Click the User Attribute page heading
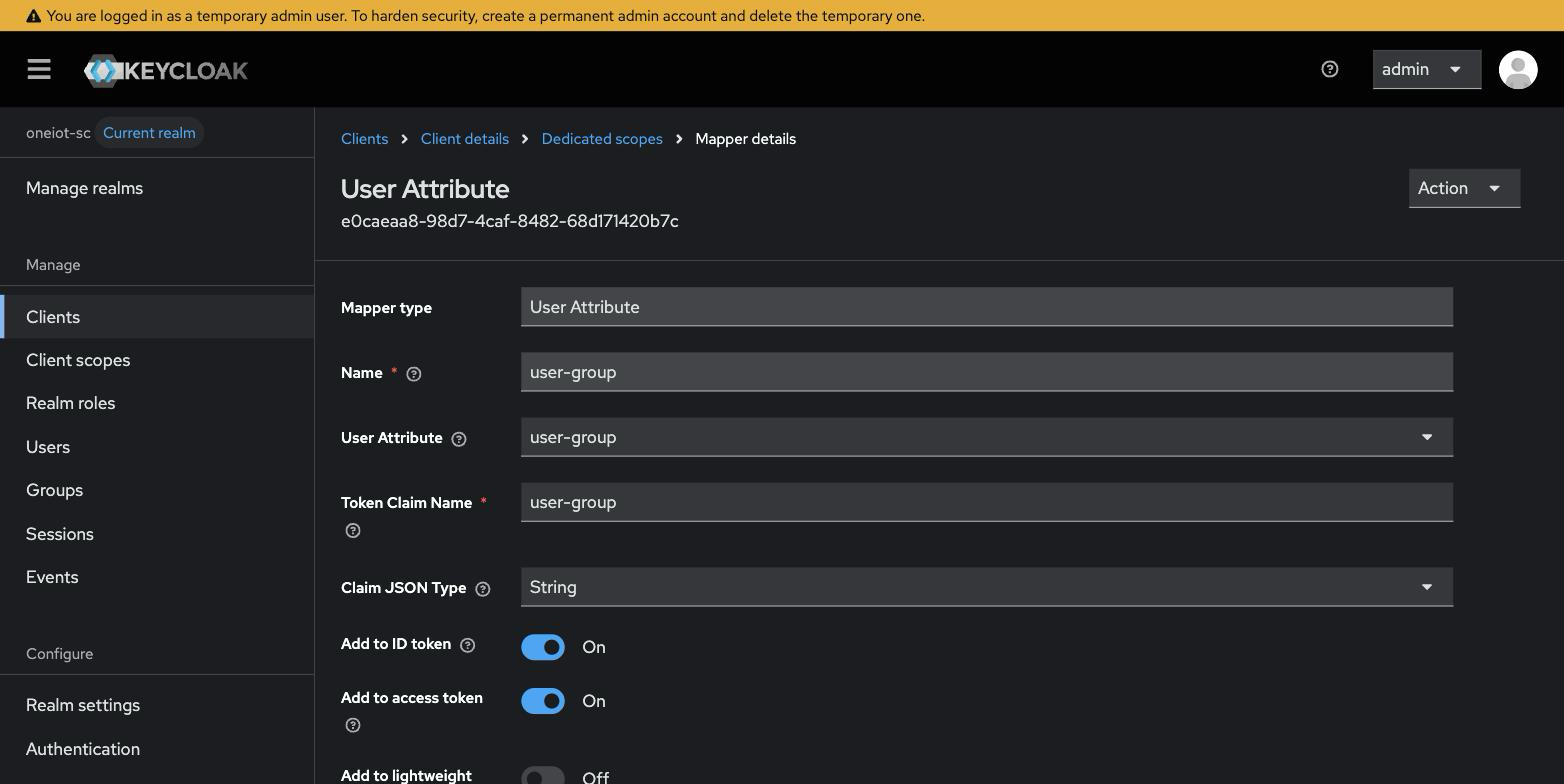The image size is (1564, 784). (x=425, y=189)
